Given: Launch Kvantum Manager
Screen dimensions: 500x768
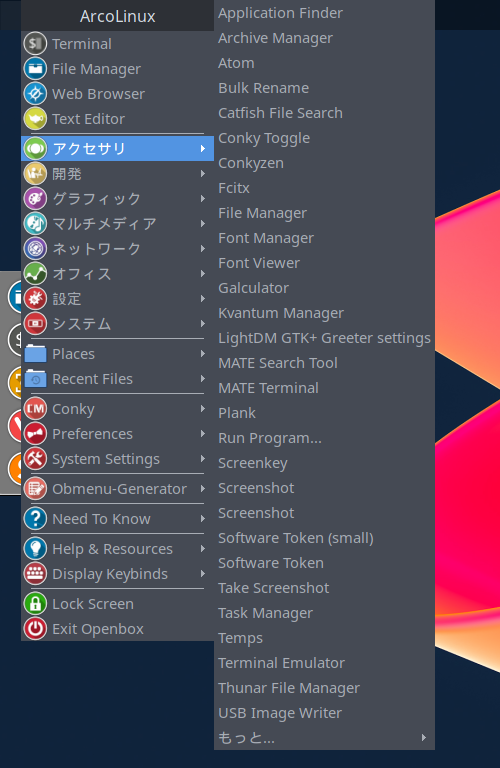Looking at the screenshot, I should (324, 312).
